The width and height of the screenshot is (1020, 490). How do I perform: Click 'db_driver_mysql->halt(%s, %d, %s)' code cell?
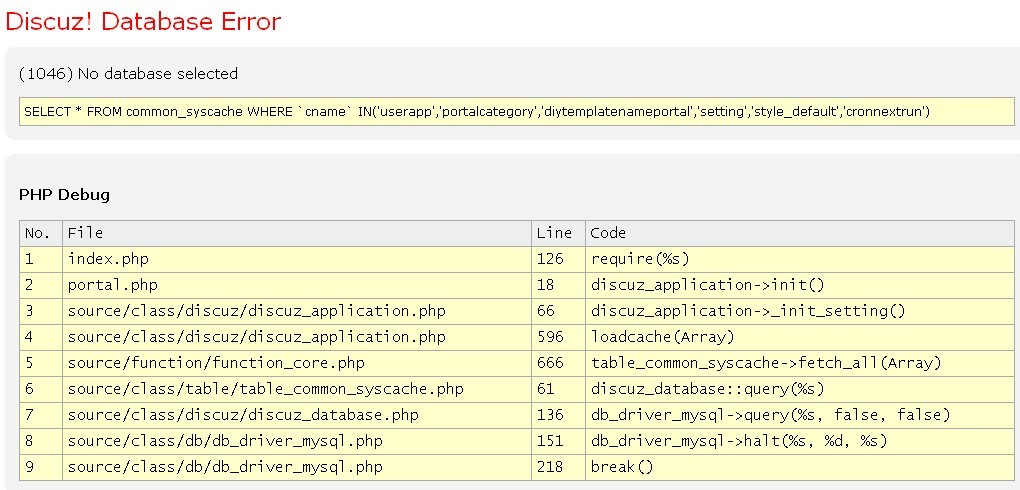(x=799, y=441)
